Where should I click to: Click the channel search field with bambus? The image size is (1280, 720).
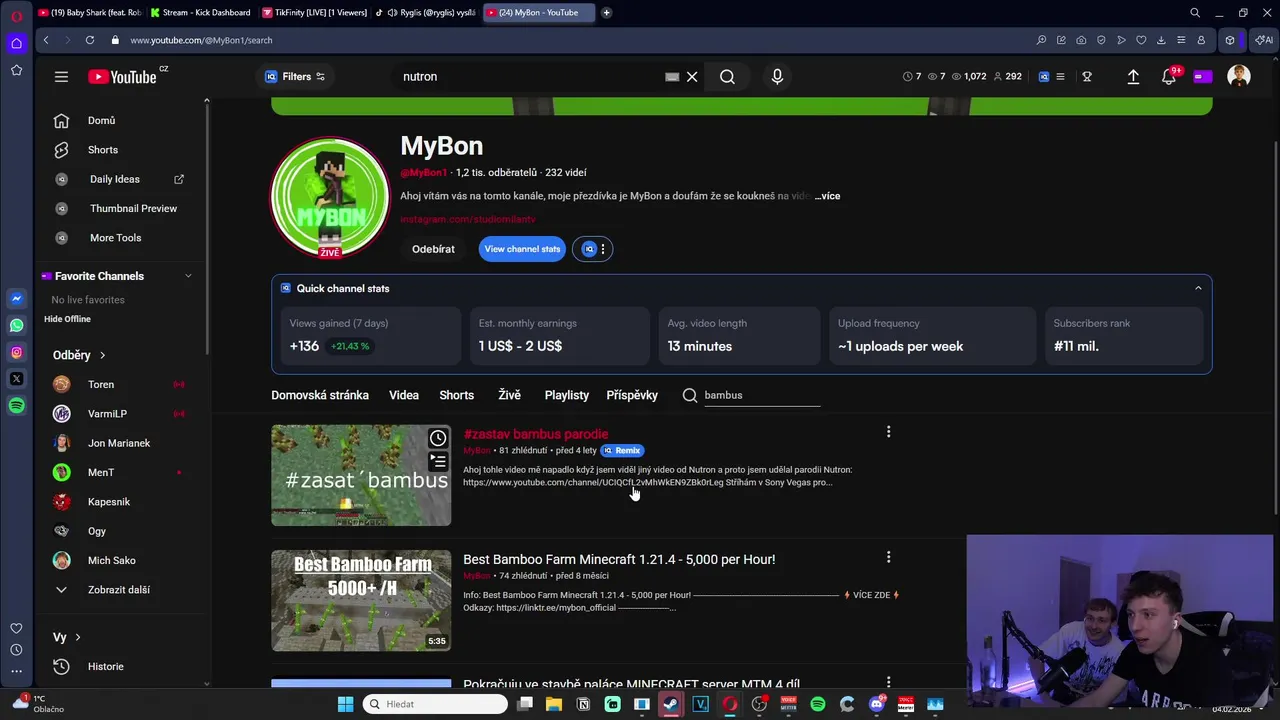pos(761,395)
